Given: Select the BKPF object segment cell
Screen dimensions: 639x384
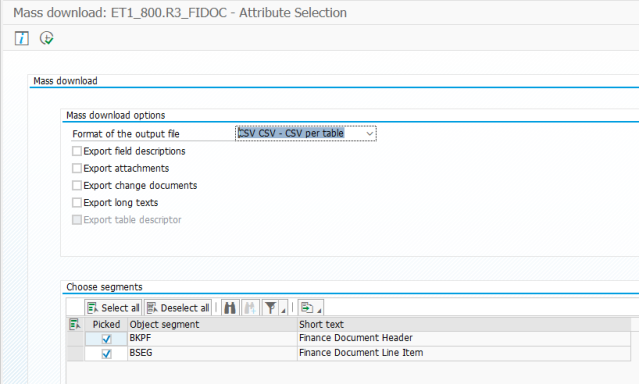Looking at the screenshot, I should pyautogui.click(x=212, y=338).
